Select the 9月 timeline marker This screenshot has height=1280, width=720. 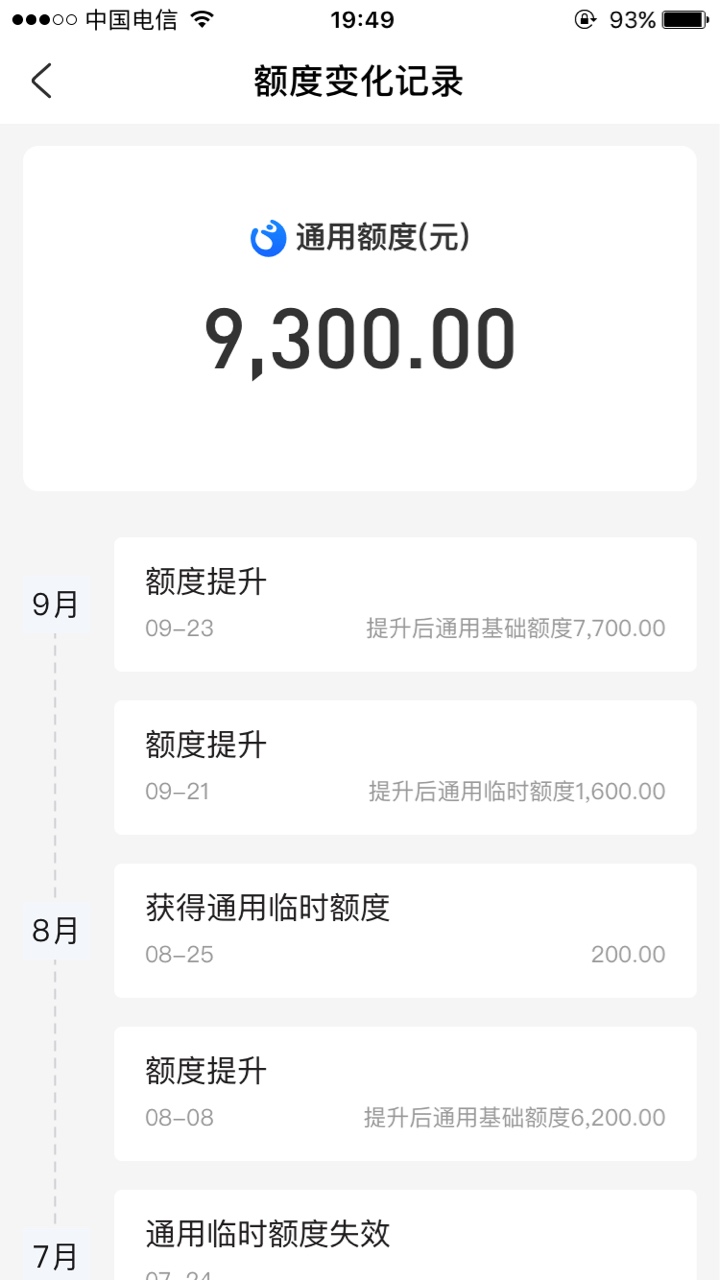coord(55,604)
